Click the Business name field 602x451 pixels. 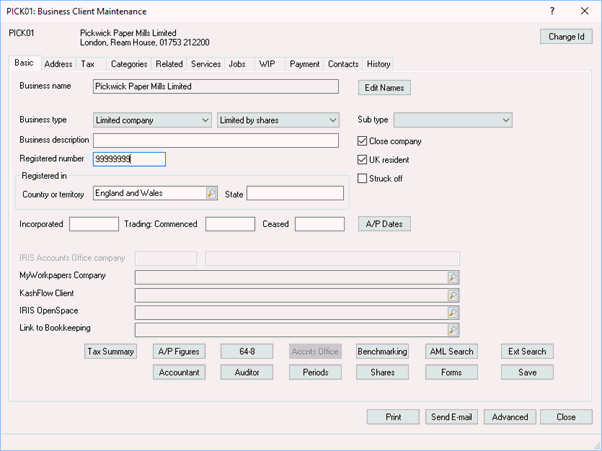tap(216, 86)
